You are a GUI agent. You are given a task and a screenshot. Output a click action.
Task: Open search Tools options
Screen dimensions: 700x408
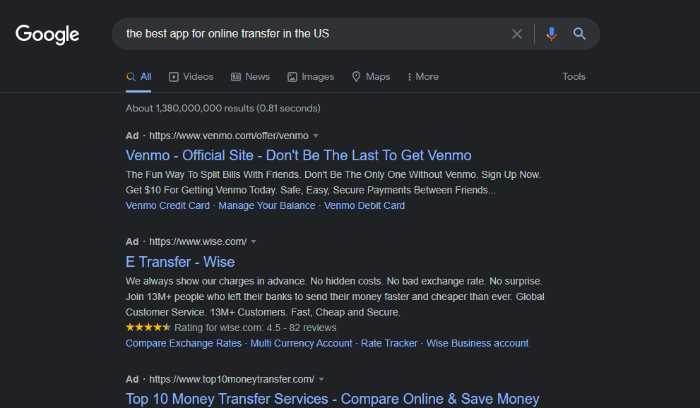(x=574, y=77)
